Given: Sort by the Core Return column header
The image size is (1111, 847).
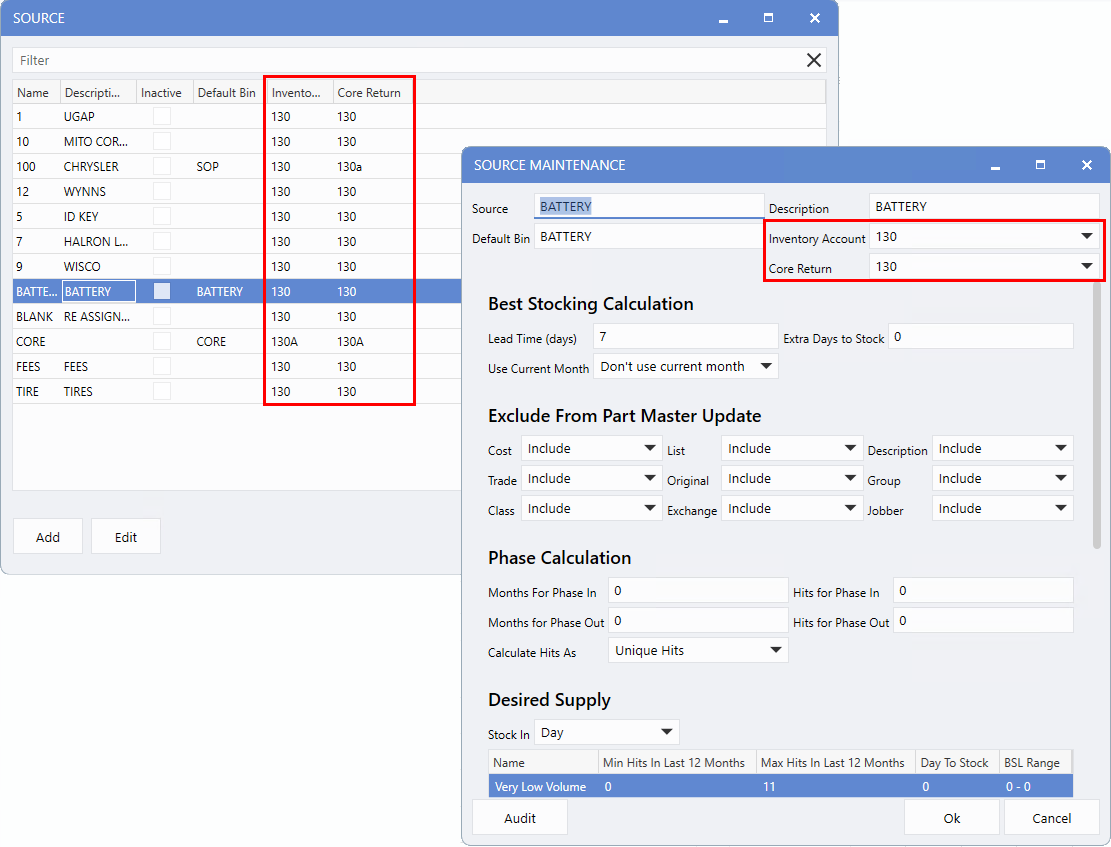Looking at the screenshot, I should pyautogui.click(x=369, y=92).
